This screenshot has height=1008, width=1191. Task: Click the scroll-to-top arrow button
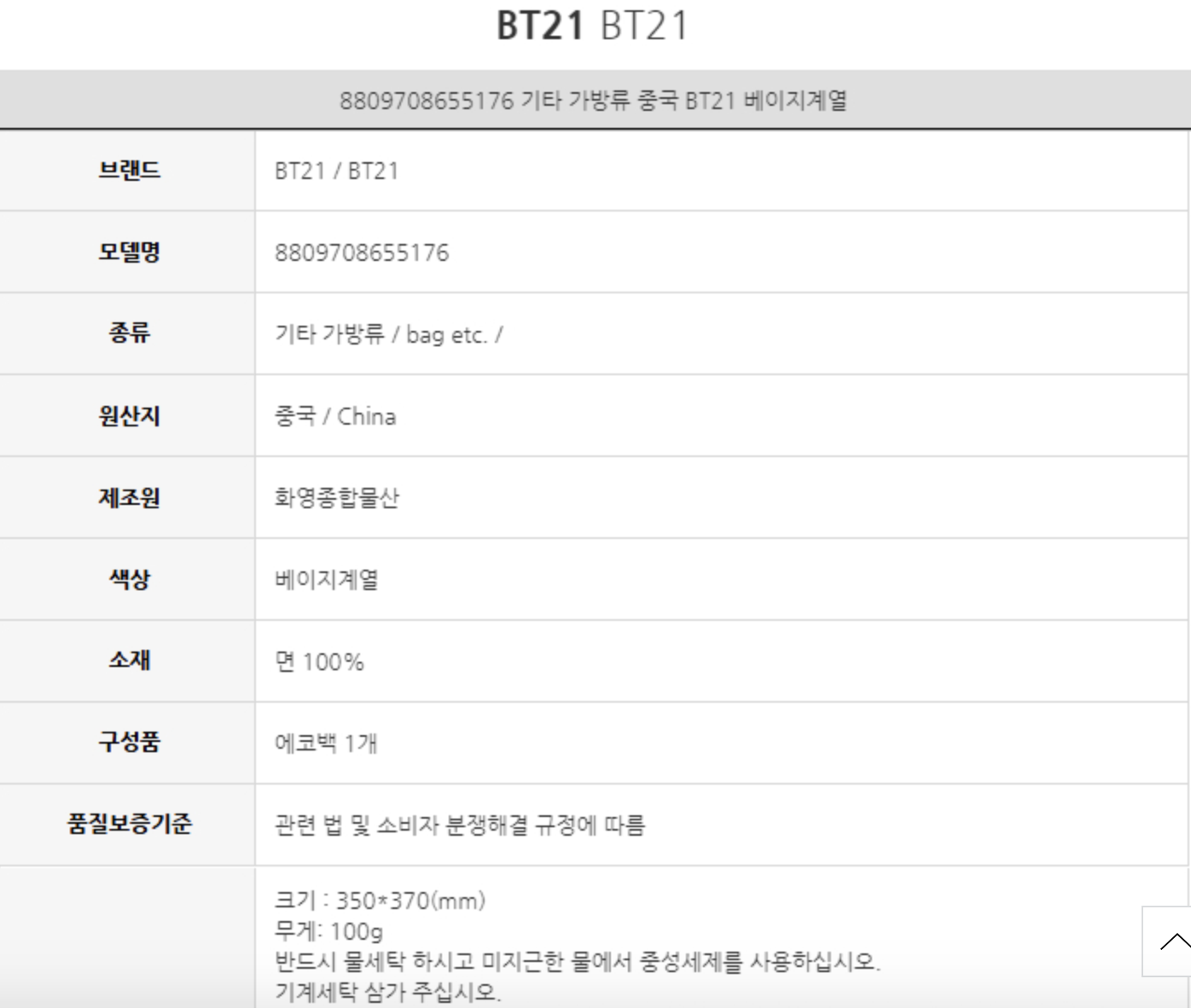click(1171, 941)
